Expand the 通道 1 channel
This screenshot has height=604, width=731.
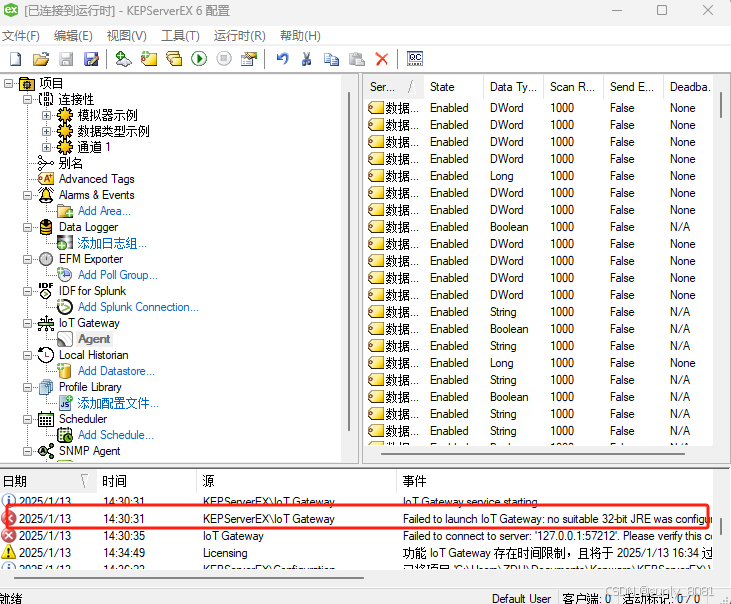coord(46,147)
